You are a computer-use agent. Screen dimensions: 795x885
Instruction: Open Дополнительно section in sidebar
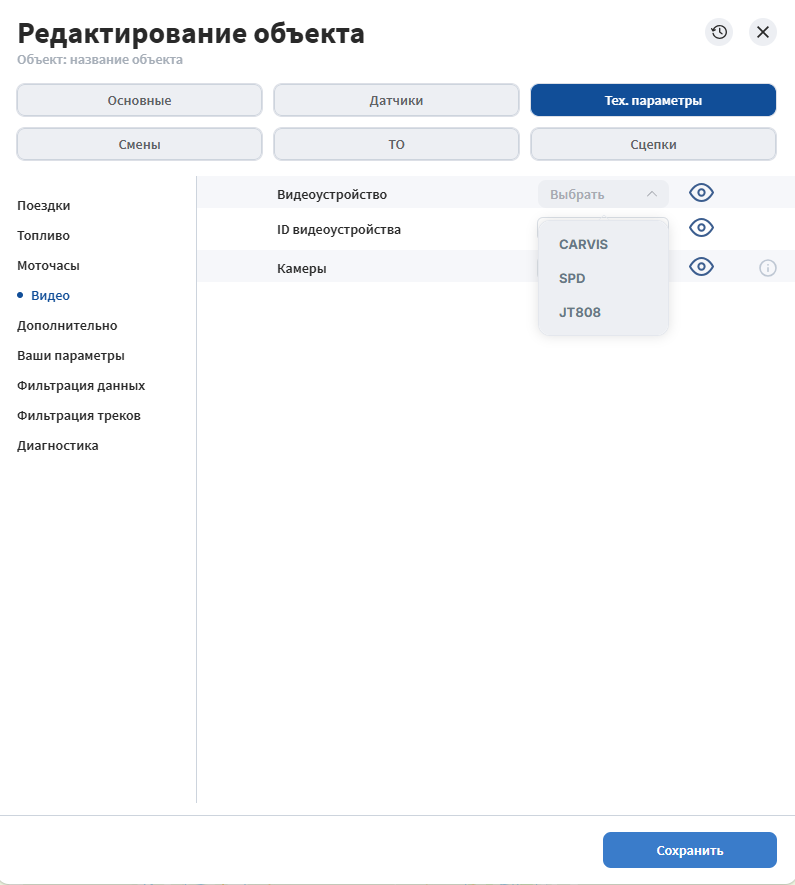(67, 325)
